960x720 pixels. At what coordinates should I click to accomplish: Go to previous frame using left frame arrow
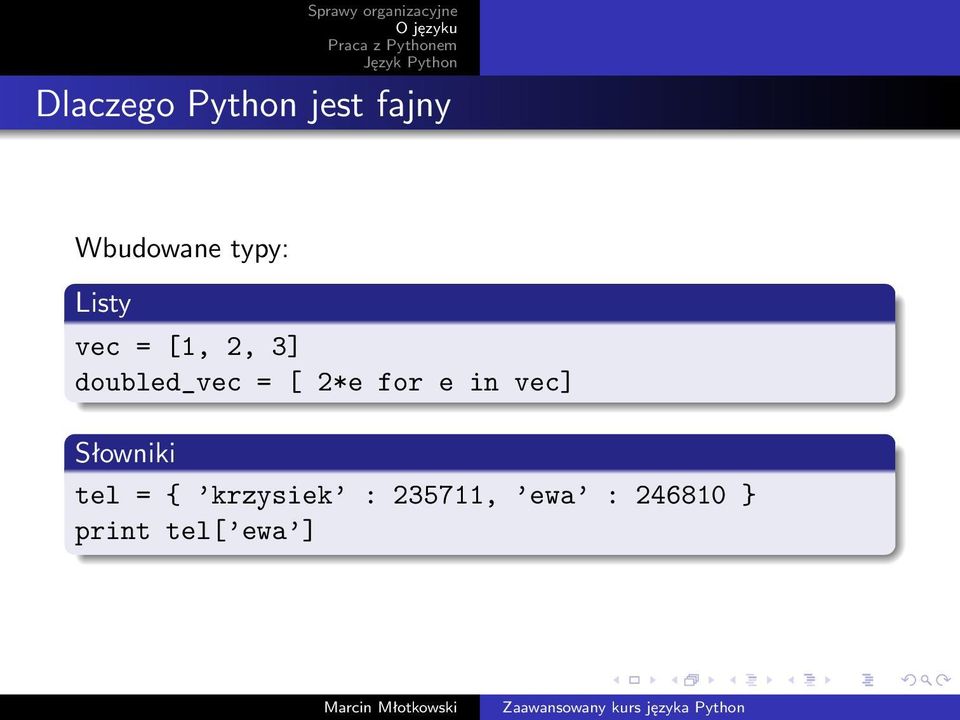tap(675, 680)
